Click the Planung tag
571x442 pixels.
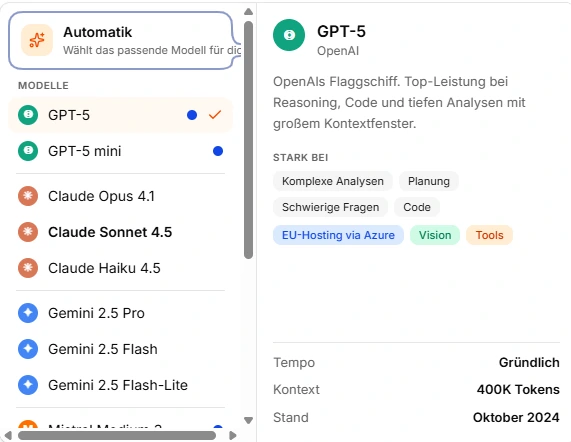pyautogui.click(x=429, y=181)
